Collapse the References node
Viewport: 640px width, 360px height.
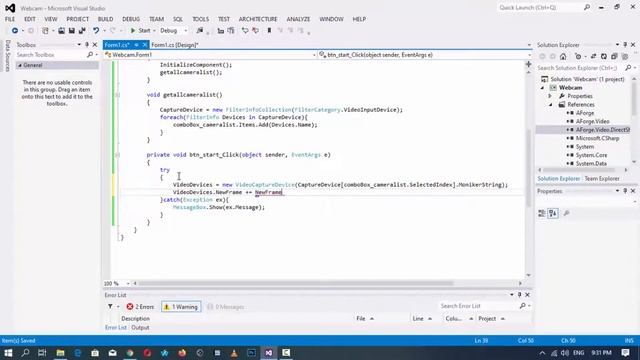pyautogui.click(x=550, y=105)
